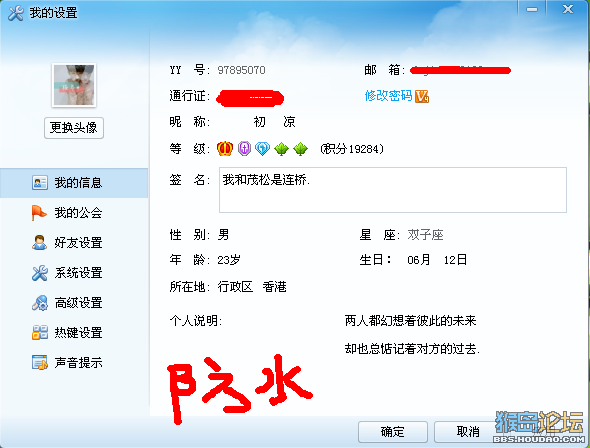Screen dimensions: 590x448
Task: Click the 更换头像 button
Action: click(x=74, y=128)
